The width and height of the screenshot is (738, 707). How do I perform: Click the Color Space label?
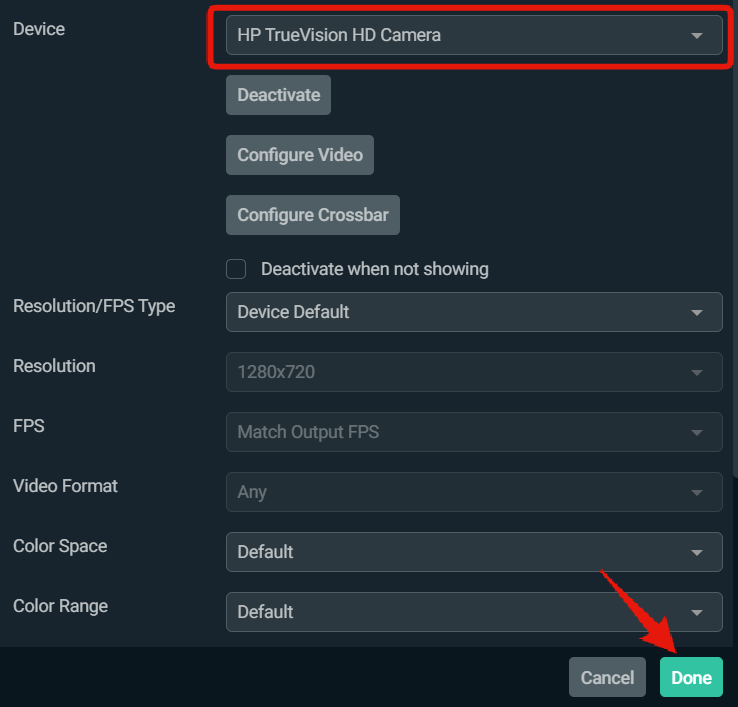(60, 546)
